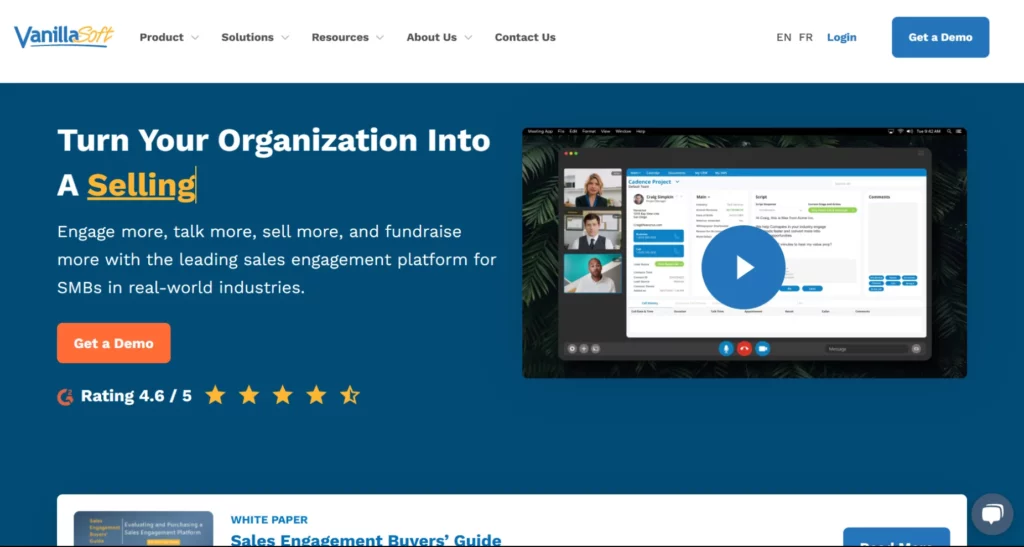Viewport: 1024px width, 547px height.
Task: Click the white paper thumbnail image
Action: pos(143,529)
